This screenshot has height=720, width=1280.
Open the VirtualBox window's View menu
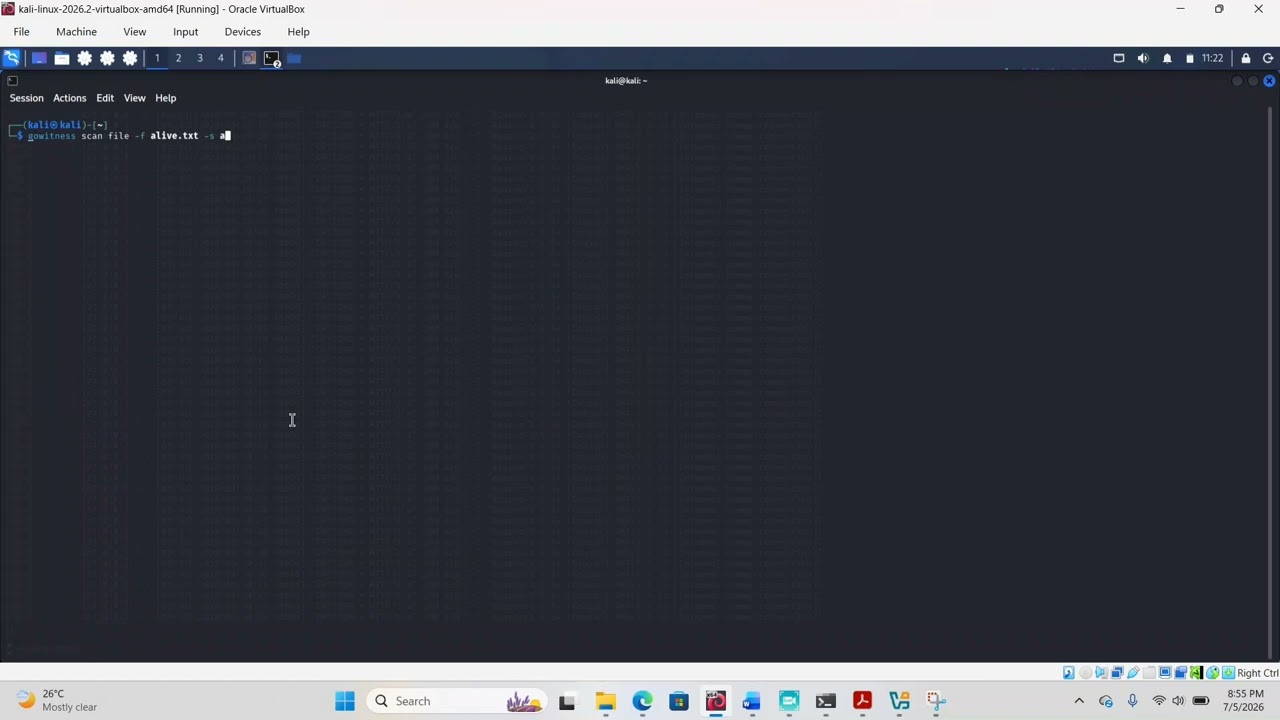[134, 32]
